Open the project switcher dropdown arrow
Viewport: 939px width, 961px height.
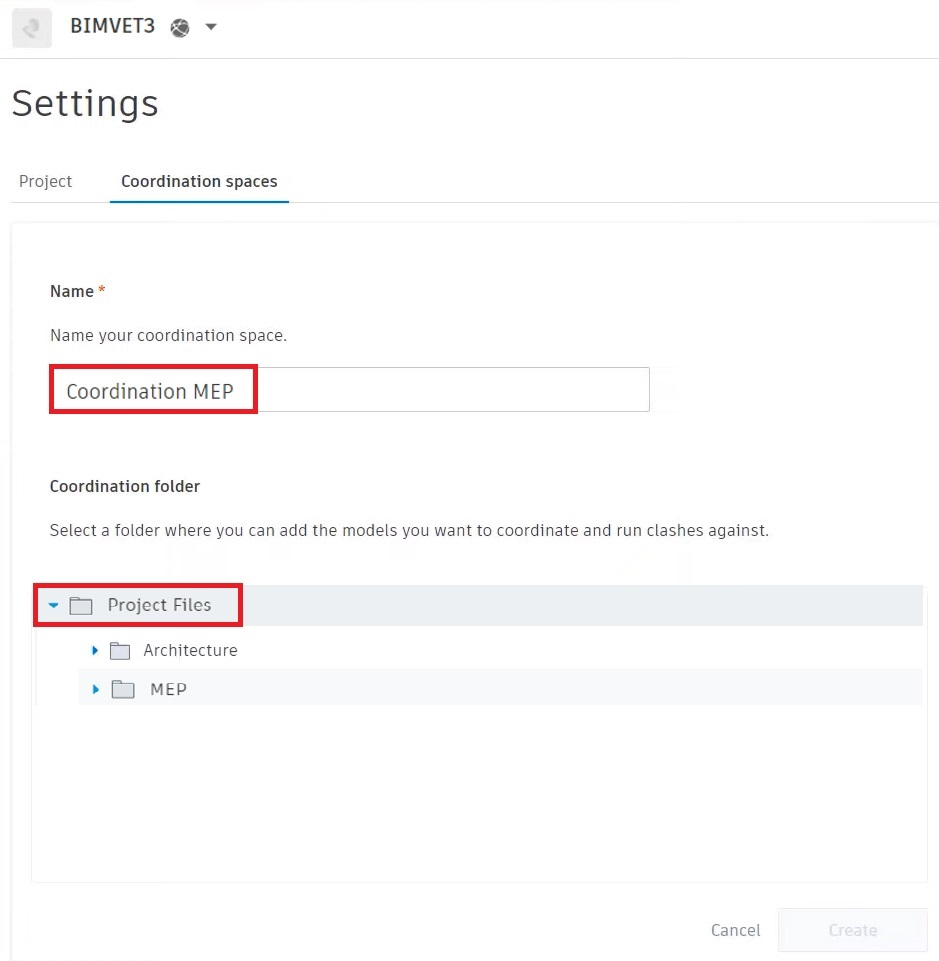click(211, 27)
